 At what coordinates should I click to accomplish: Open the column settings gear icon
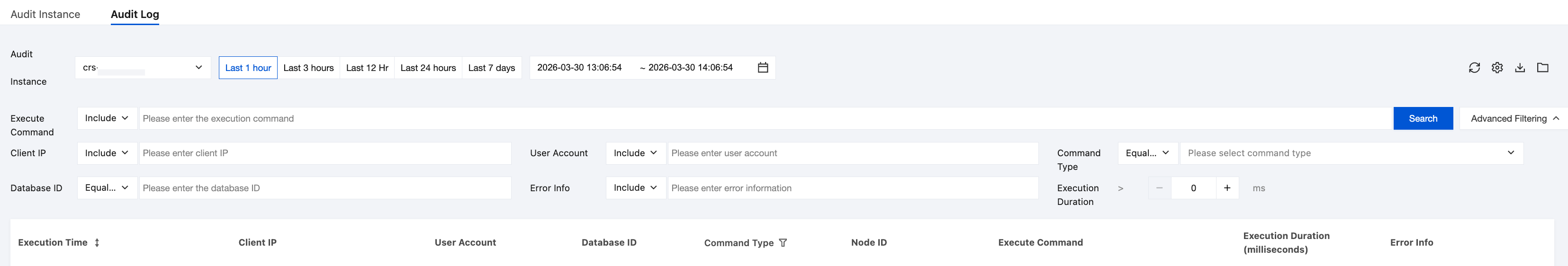1497,68
